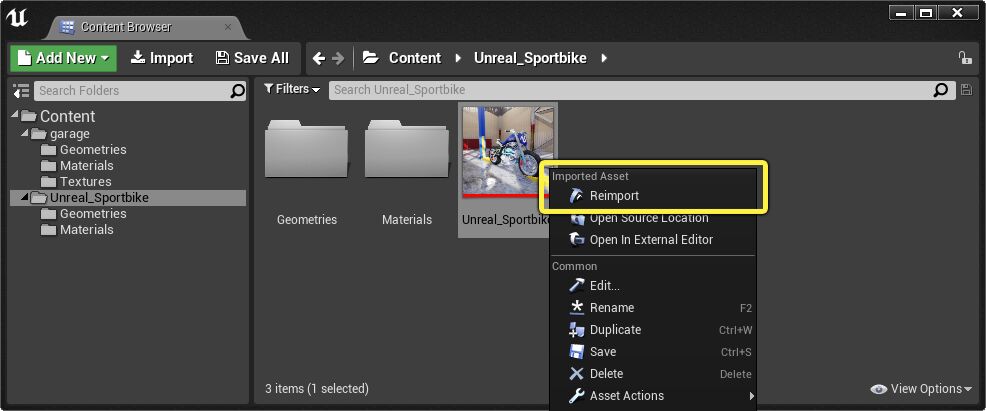Choose Delete from the context menu
Viewport: 986px width, 411px height.
[x=653, y=374]
